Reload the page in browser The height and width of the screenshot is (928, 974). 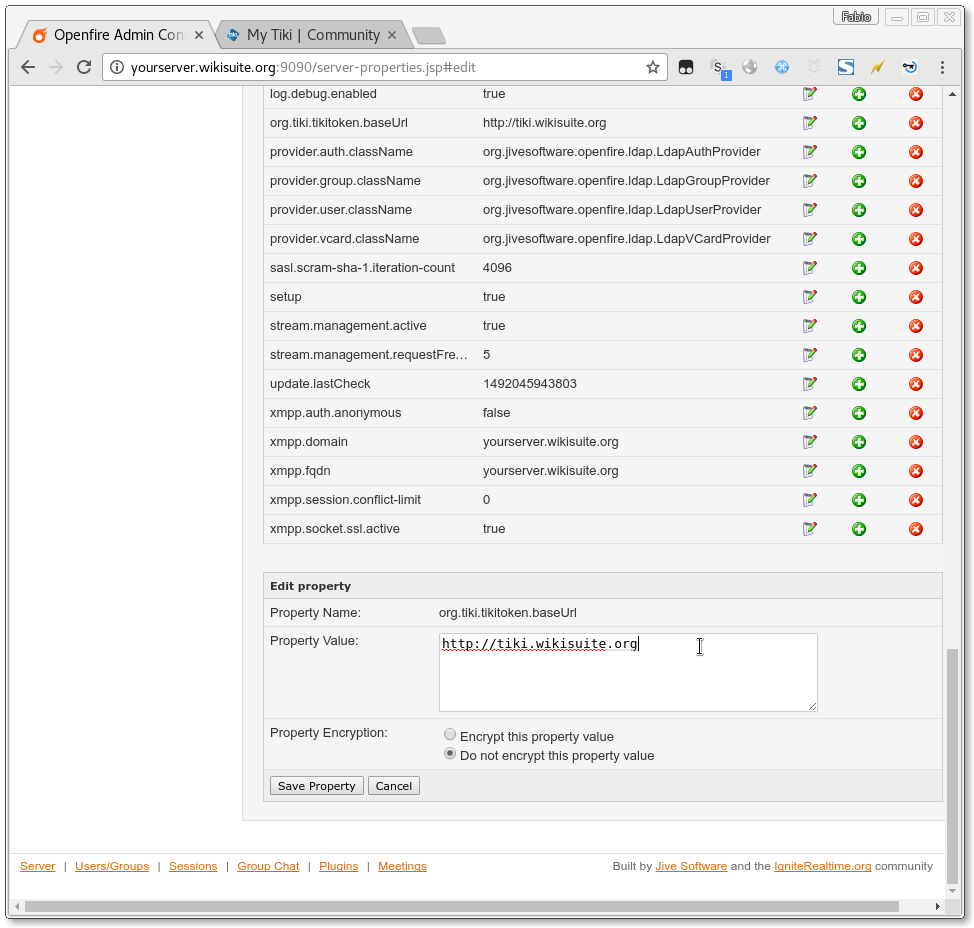84,67
